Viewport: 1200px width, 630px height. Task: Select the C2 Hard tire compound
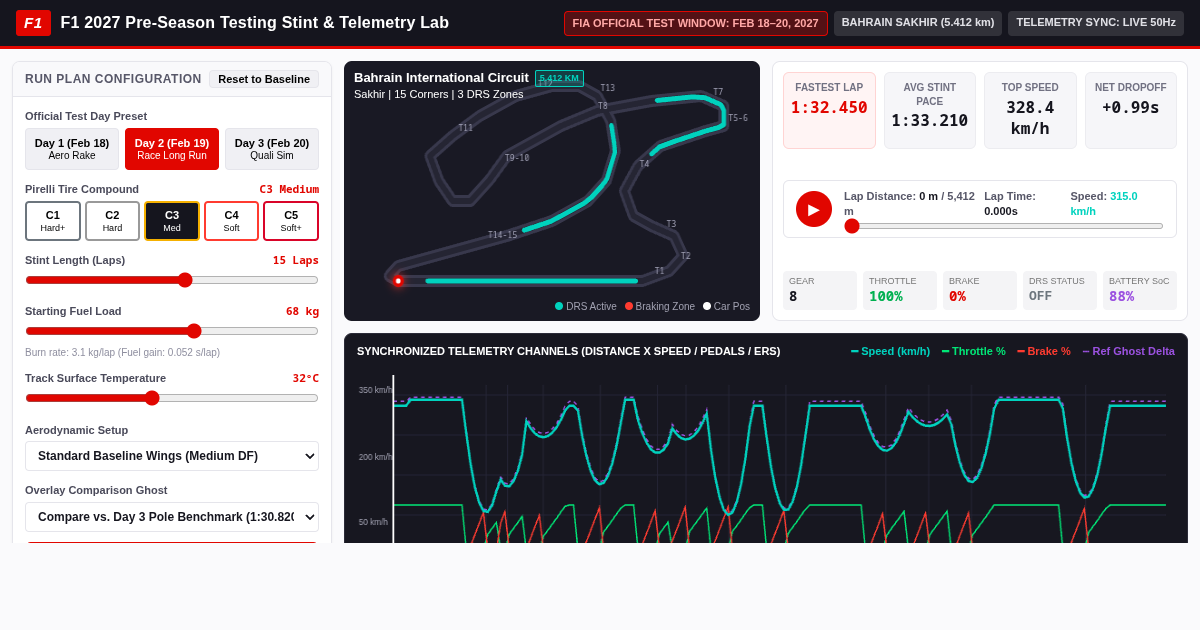[x=112, y=221]
